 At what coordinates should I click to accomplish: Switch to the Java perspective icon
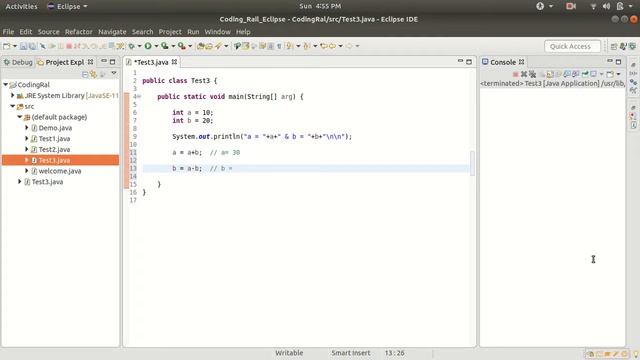click(623, 47)
